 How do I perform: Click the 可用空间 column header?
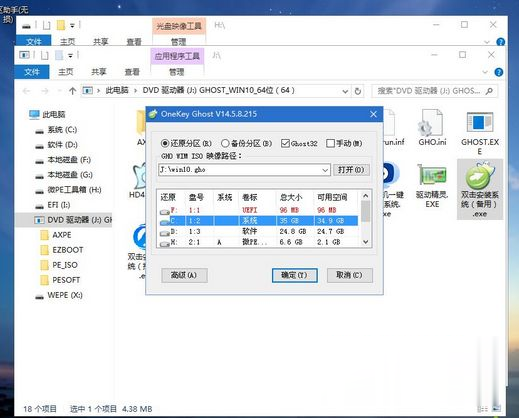pyautogui.click(x=336, y=197)
